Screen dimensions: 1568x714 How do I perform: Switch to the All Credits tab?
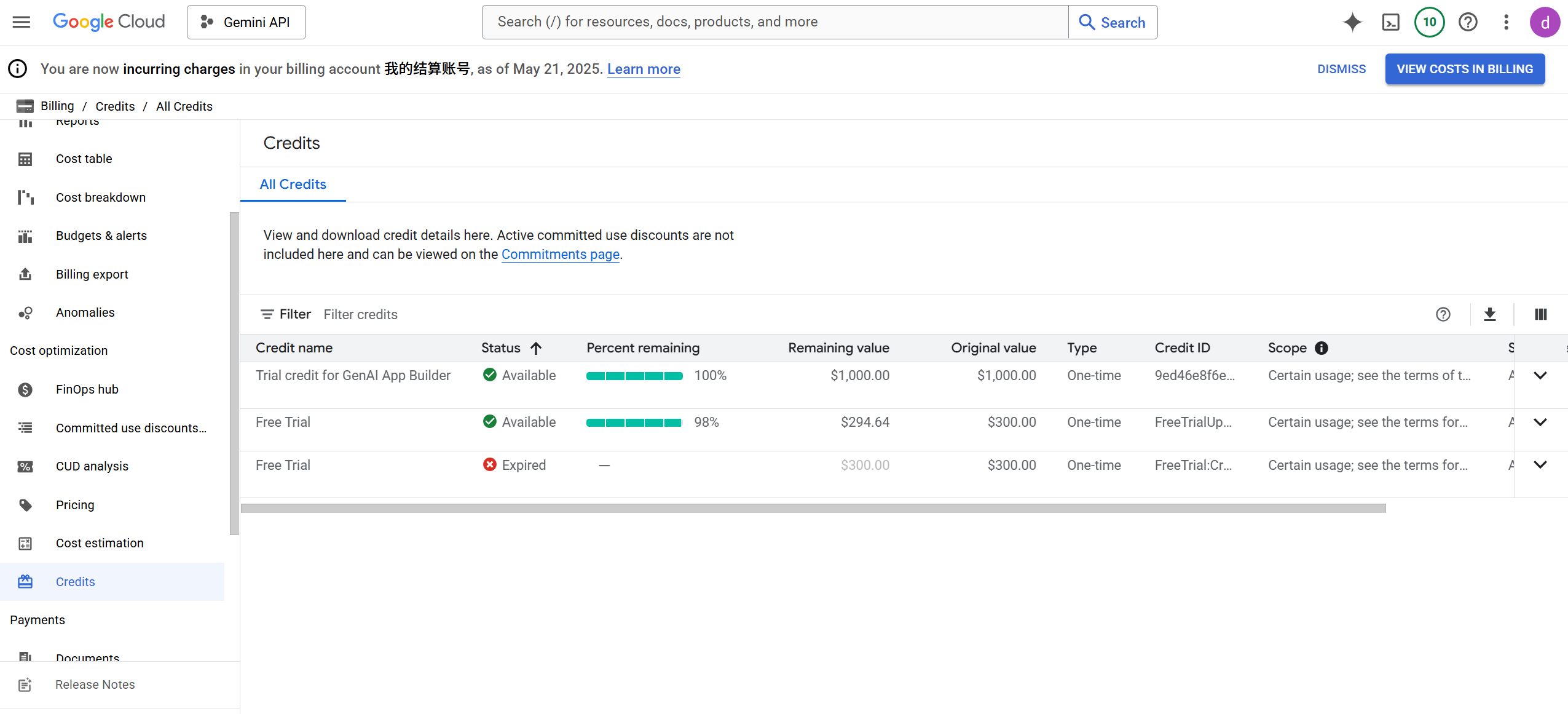coord(293,184)
